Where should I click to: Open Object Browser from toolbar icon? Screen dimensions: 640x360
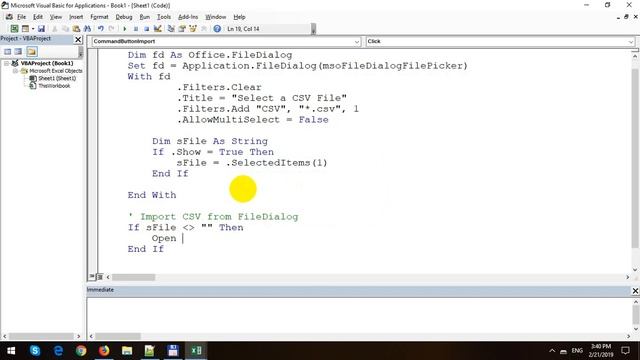click(193, 29)
